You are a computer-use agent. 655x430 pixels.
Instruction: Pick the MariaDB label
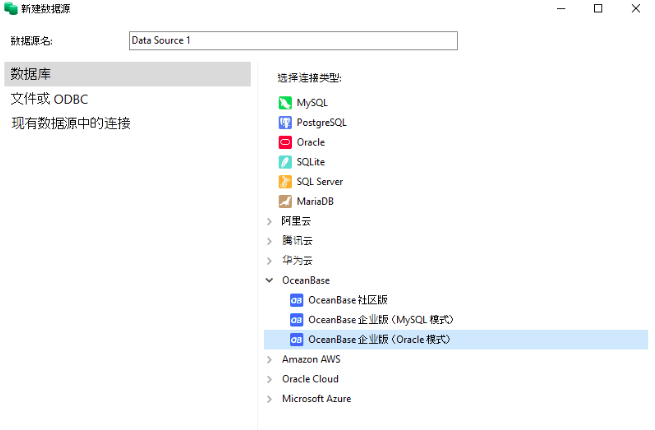[315, 201]
